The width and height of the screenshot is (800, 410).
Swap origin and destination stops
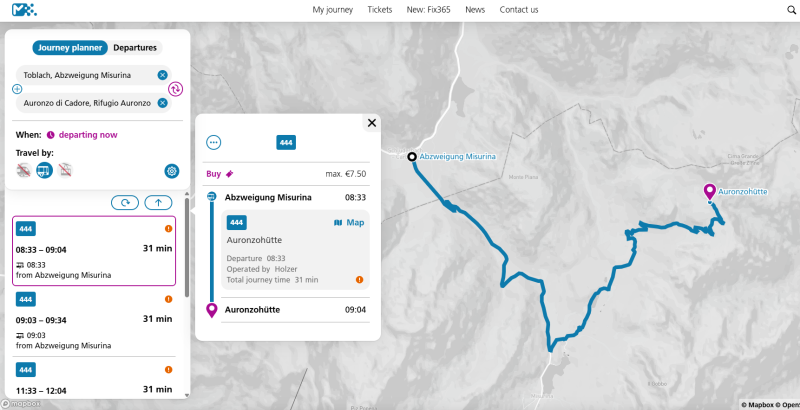[x=175, y=89]
